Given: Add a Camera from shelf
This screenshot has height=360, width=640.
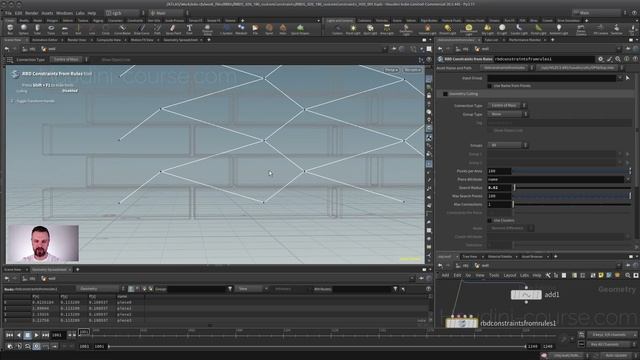Looking at the screenshot, I should pyautogui.click(x=337, y=29).
